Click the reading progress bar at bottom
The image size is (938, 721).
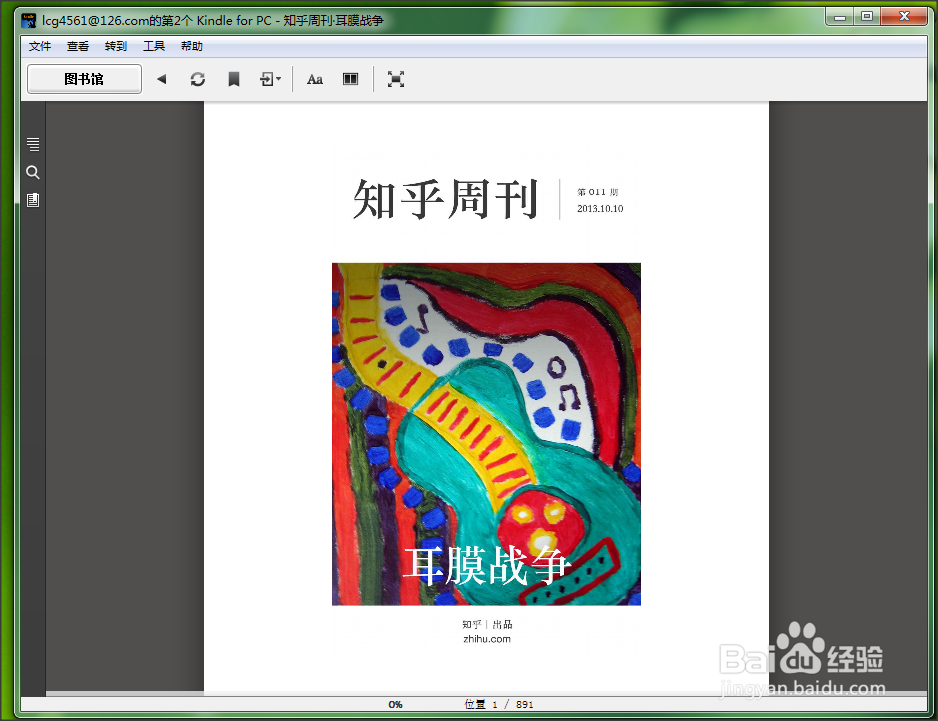point(395,704)
